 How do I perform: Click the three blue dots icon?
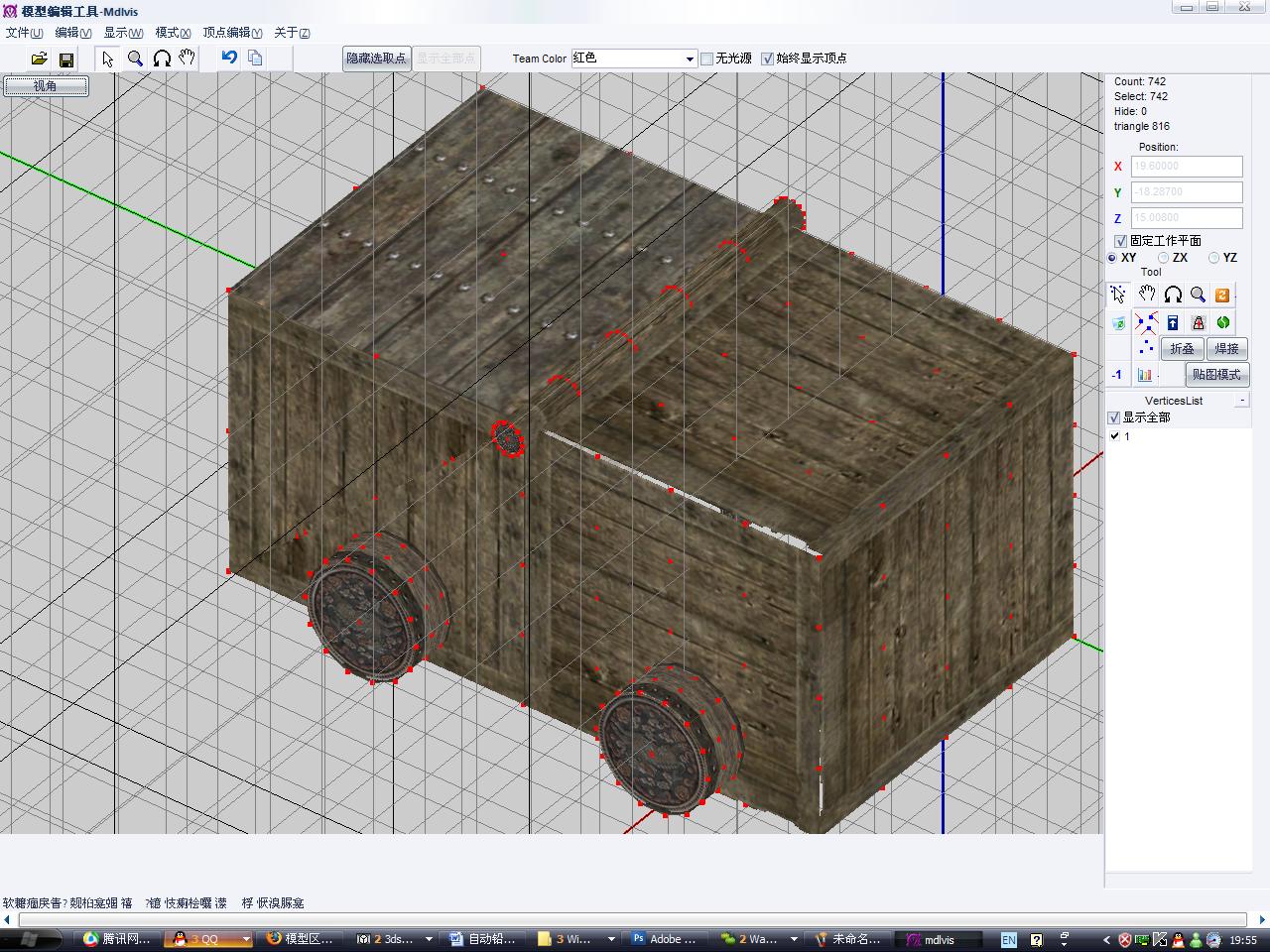click(x=1146, y=347)
